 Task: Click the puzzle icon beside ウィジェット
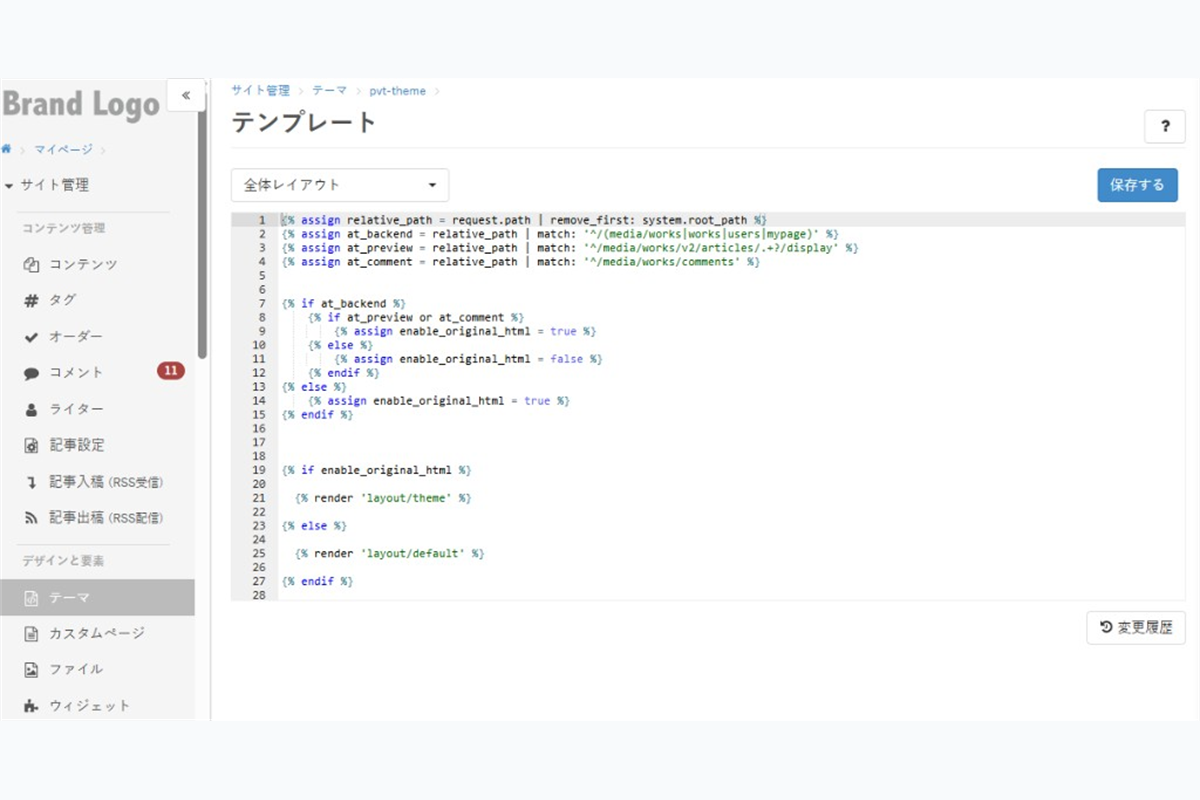(30, 706)
